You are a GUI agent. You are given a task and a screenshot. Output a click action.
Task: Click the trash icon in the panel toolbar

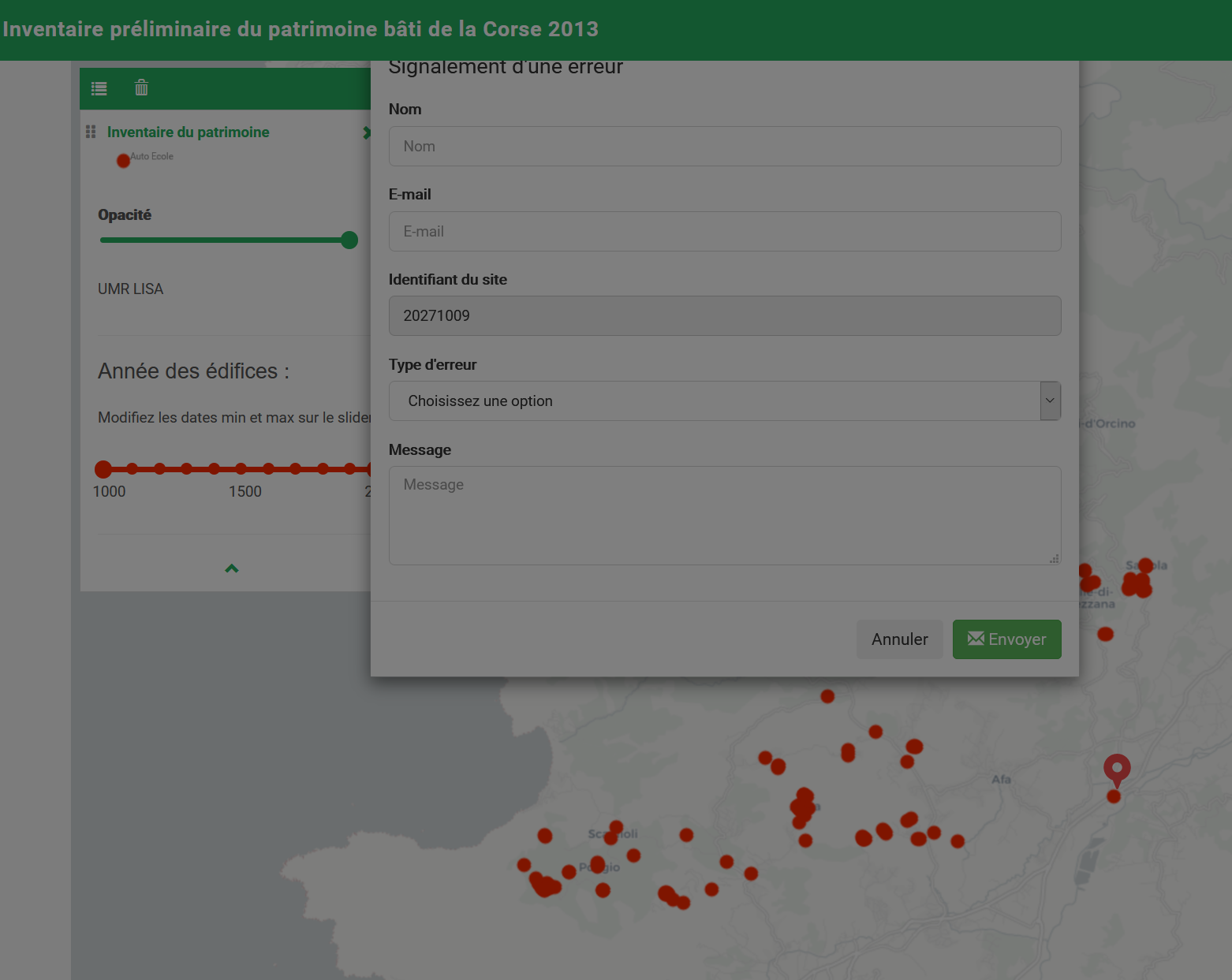(x=141, y=88)
